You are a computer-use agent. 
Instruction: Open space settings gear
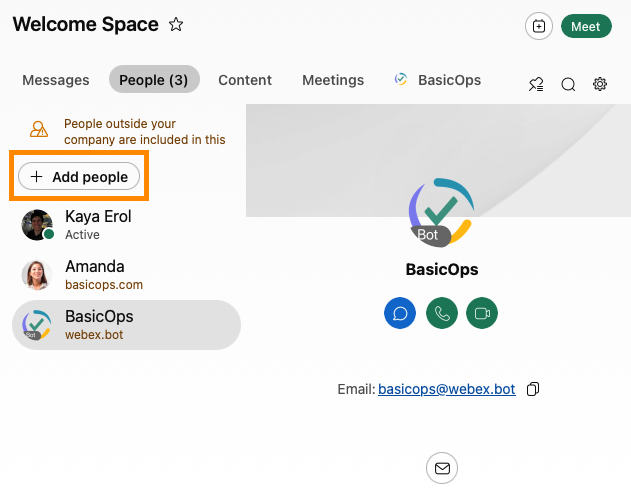600,84
